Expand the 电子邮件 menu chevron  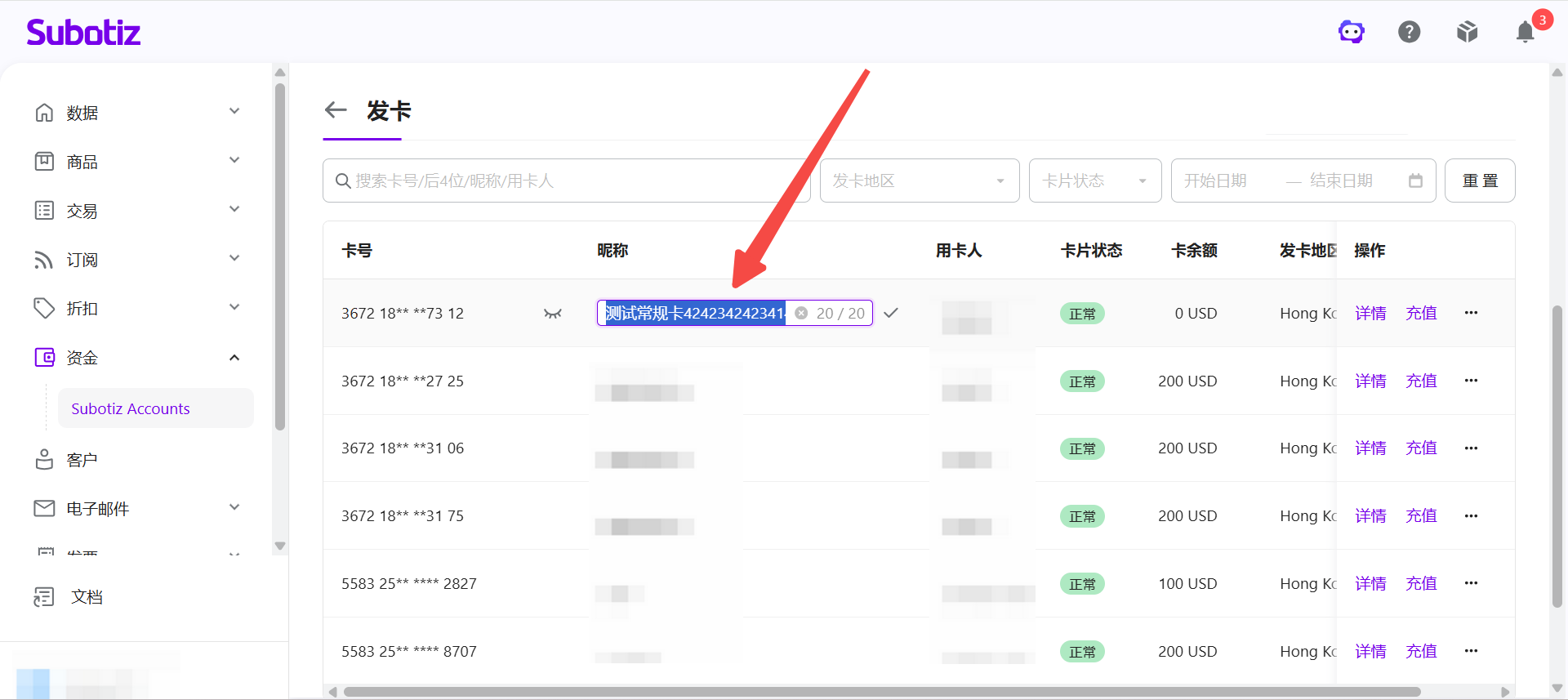[x=234, y=507]
